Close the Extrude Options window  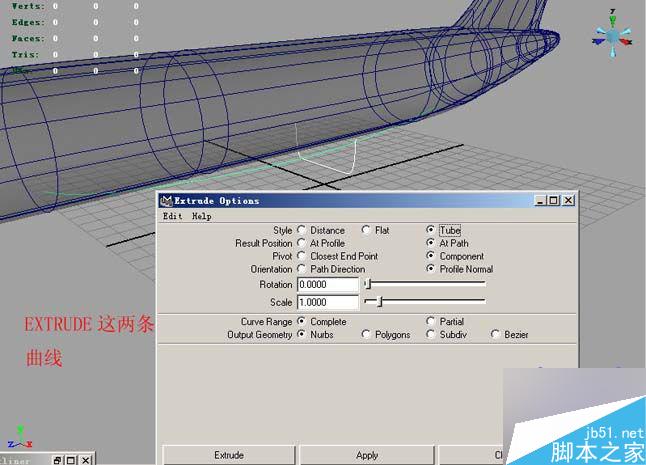569,201
